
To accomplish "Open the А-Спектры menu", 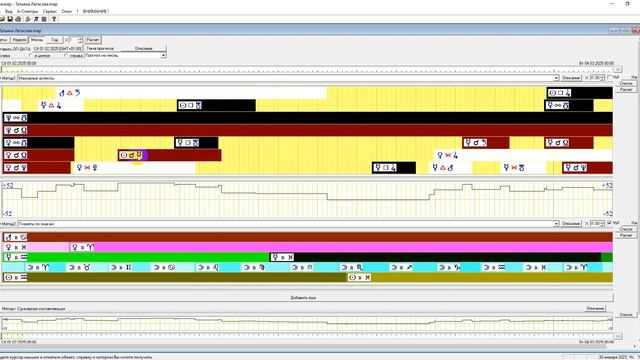I will click(27, 11).
